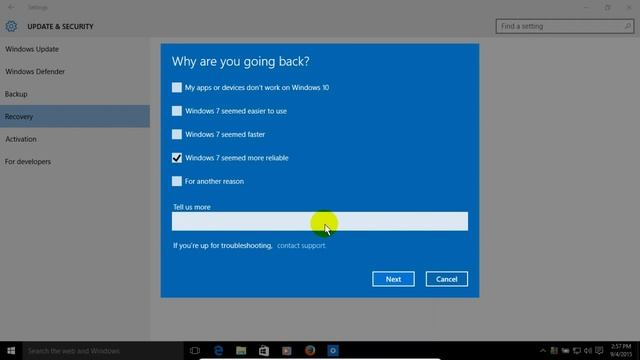Check 'My apps or devices don't work on Windows 10'

click(176, 87)
